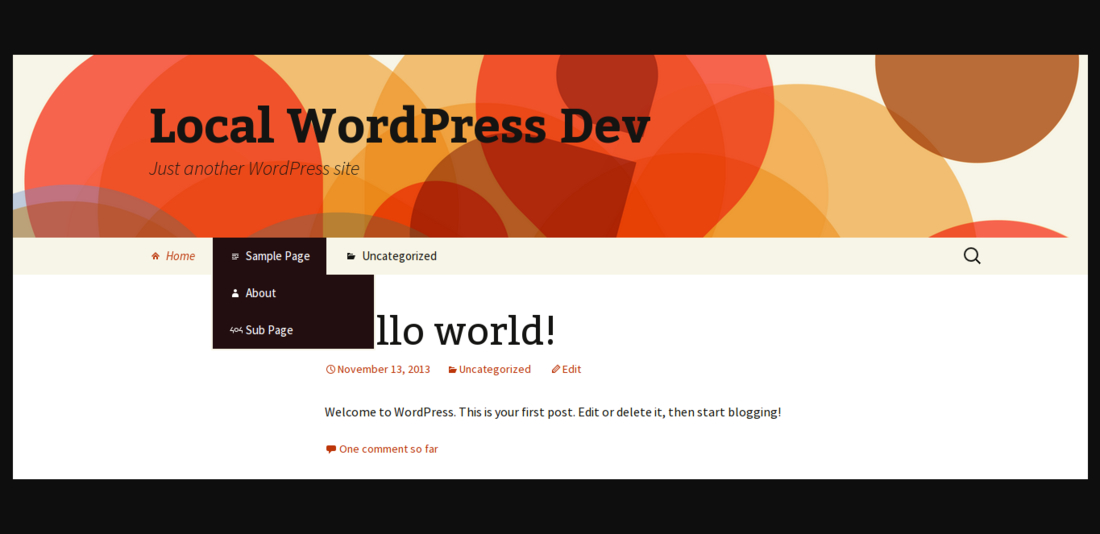This screenshot has width=1100, height=534.
Task: Click the speech bubble comment icon
Action: (x=331, y=449)
